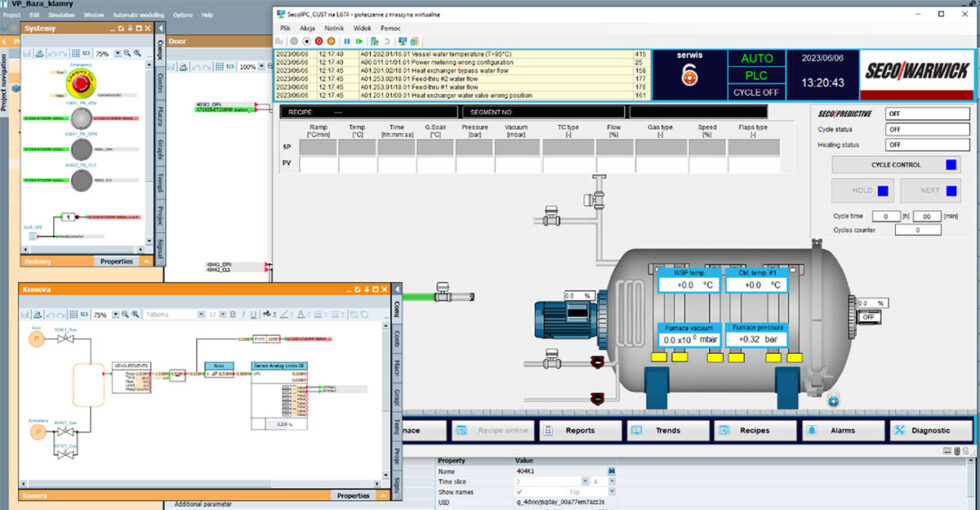Toggle the grid icon in Komora toolbar

[73, 314]
